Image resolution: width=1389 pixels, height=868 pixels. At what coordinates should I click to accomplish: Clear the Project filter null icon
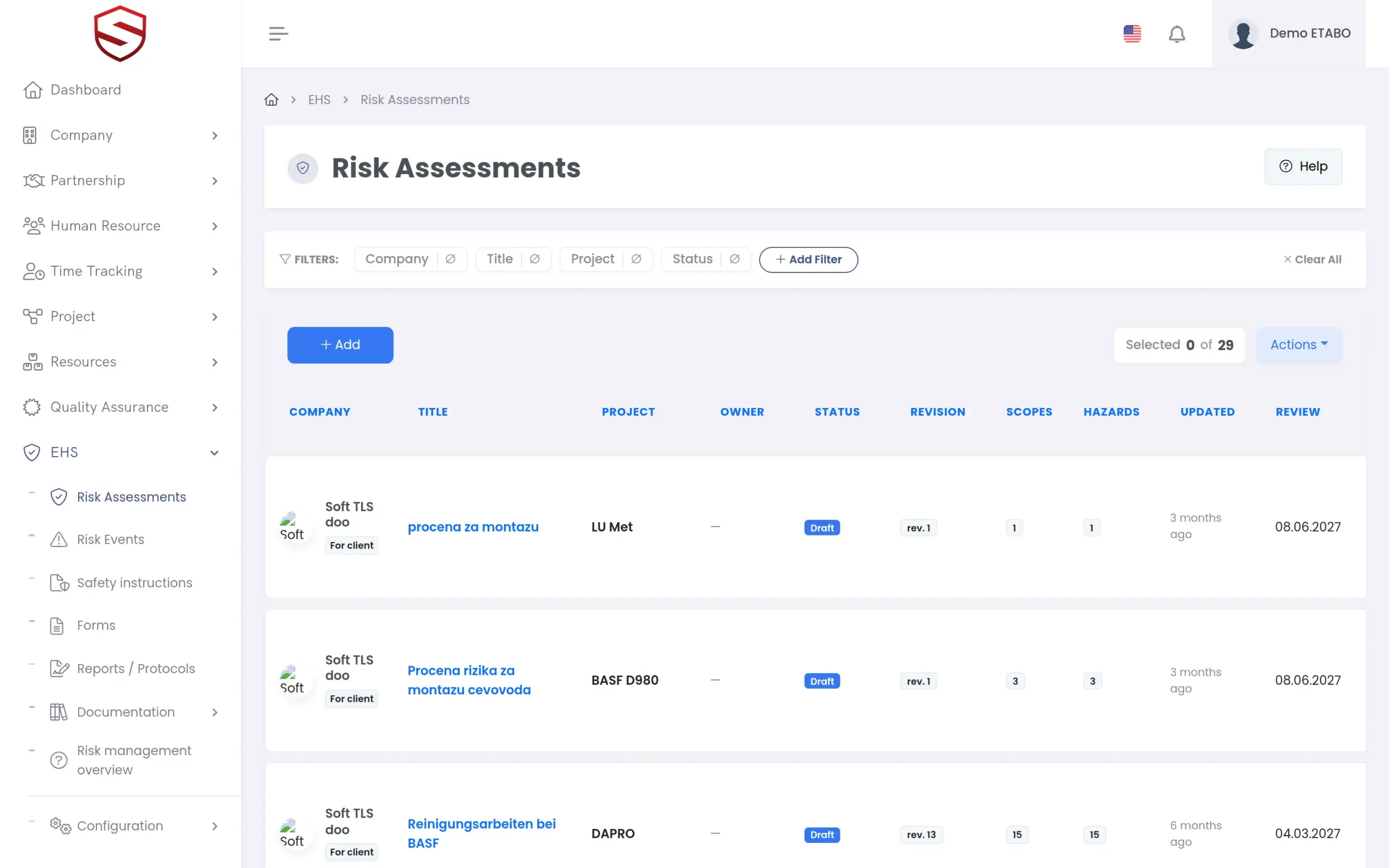636,259
